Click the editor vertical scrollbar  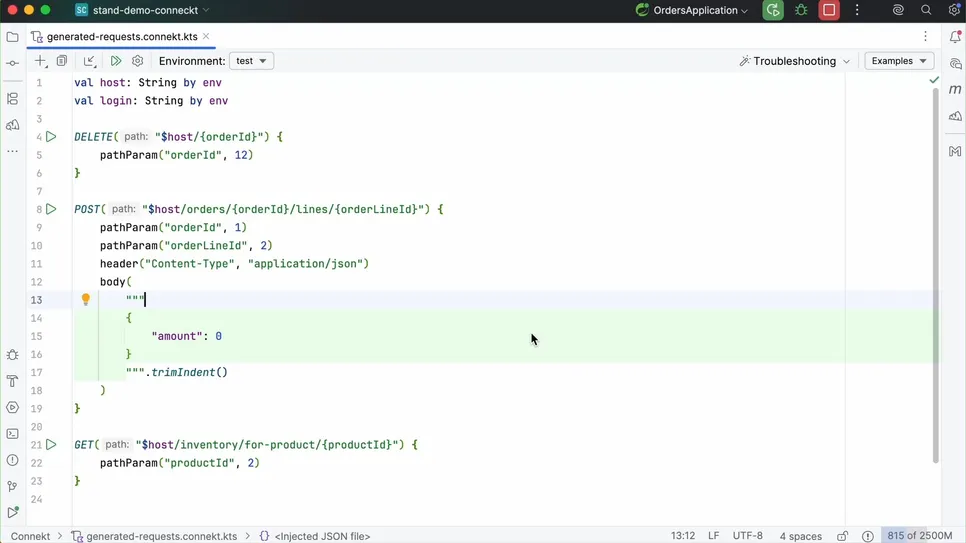click(935, 274)
